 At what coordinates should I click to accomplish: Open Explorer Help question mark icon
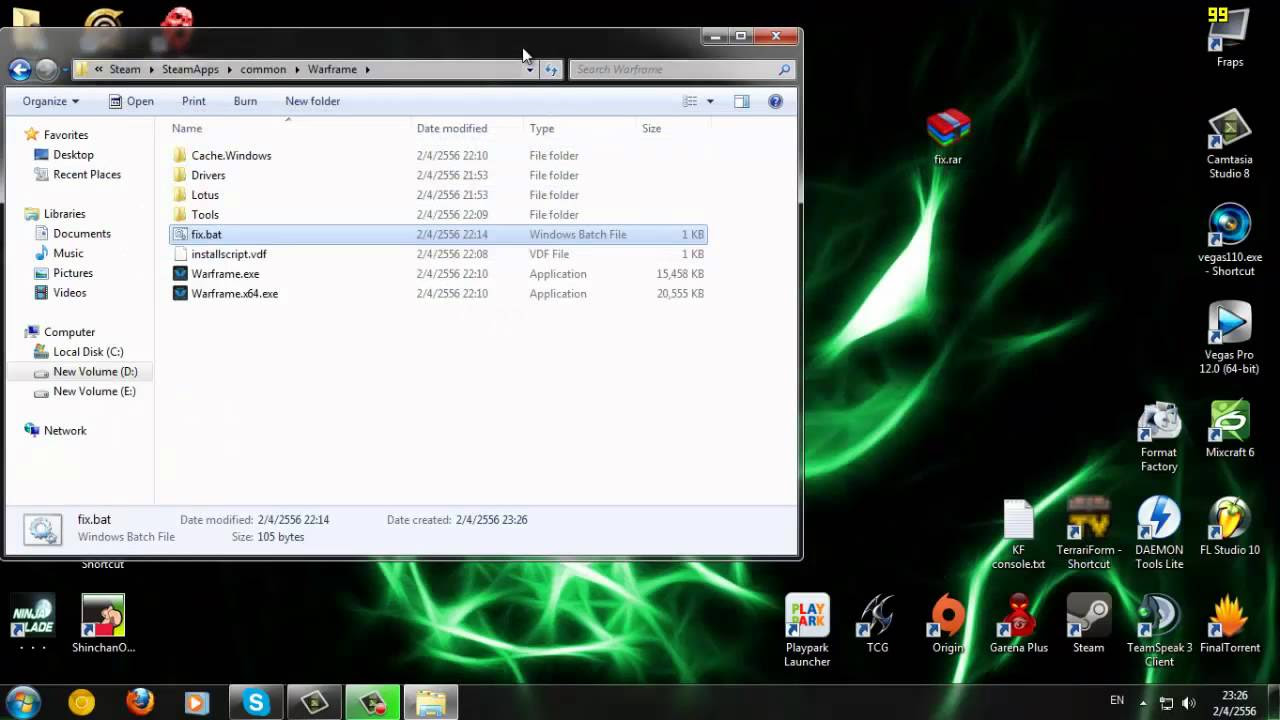pyautogui.click(x=775, y=101)
